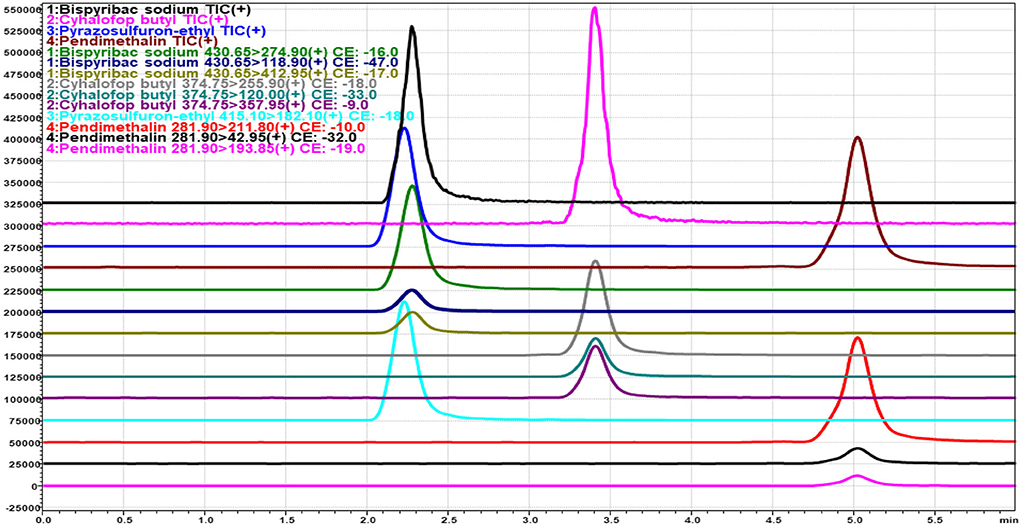The width and height of the screenshot is (1021, 525).
Task: Click y-axis label -25000
Action: pyautogui.click(x=21, y=507)
